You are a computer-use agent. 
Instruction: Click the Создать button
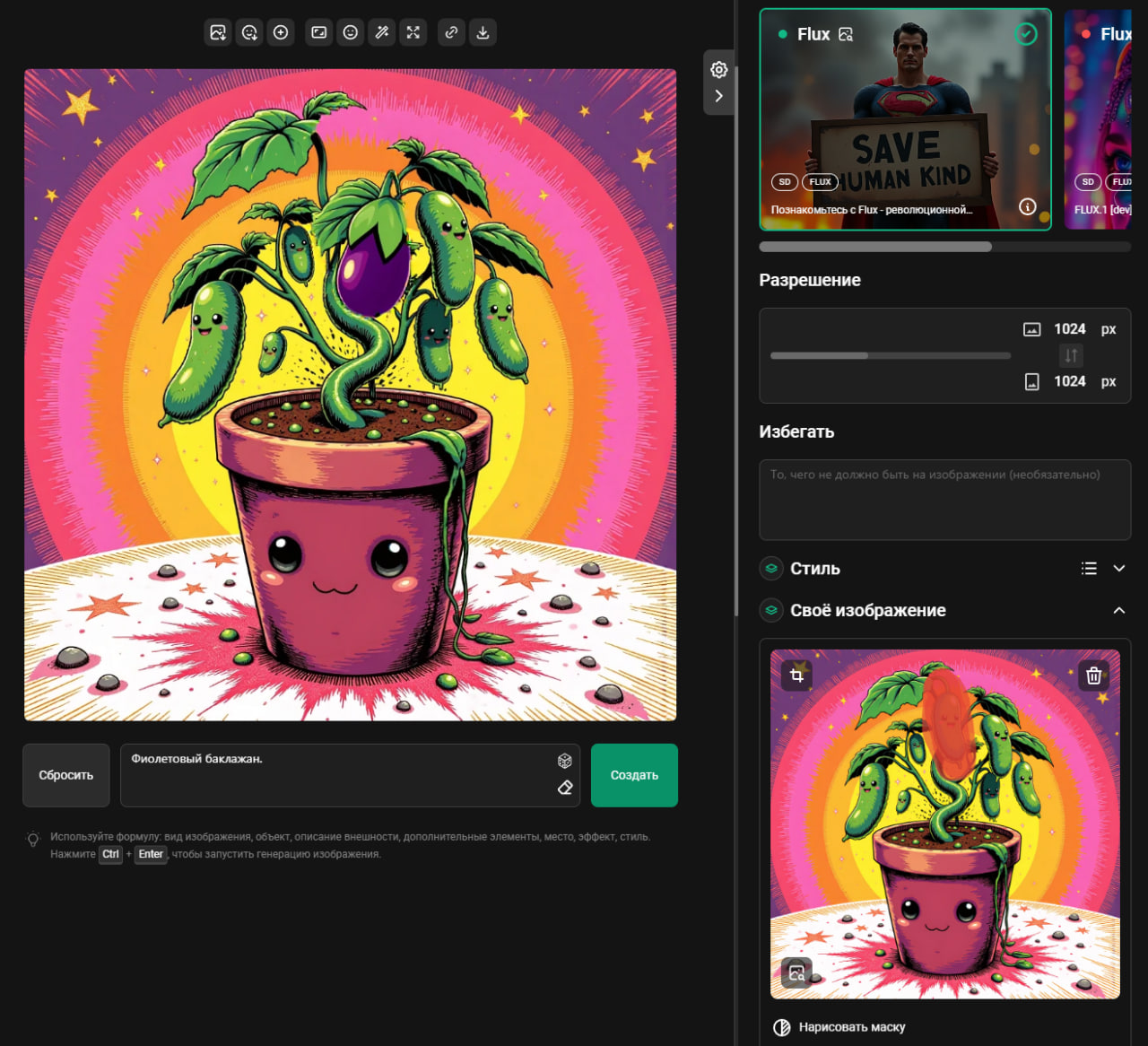pyautogui.click(x=634, y=775)
